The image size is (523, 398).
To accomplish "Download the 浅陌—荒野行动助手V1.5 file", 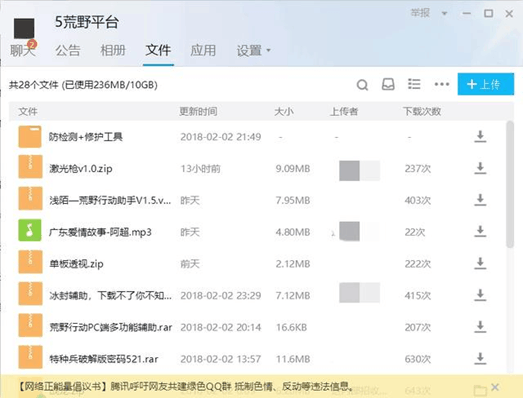I will [480, 200].
